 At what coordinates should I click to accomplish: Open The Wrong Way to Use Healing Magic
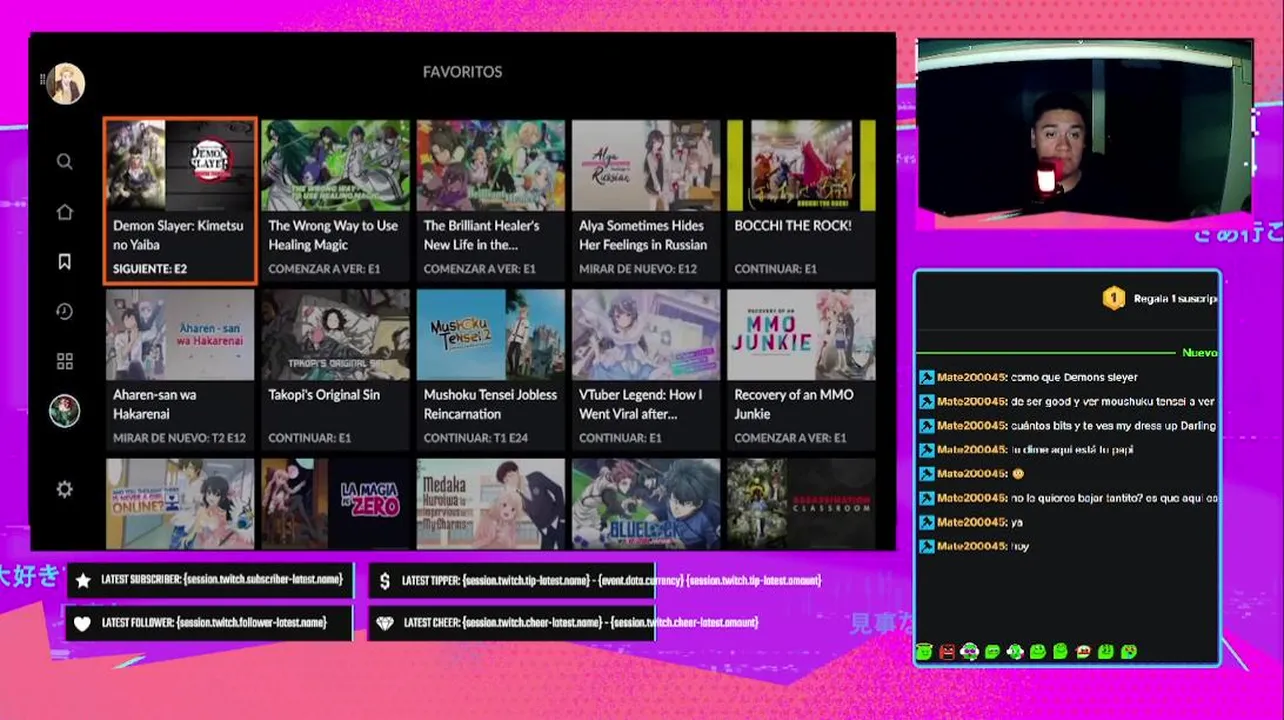coord(335,201)
